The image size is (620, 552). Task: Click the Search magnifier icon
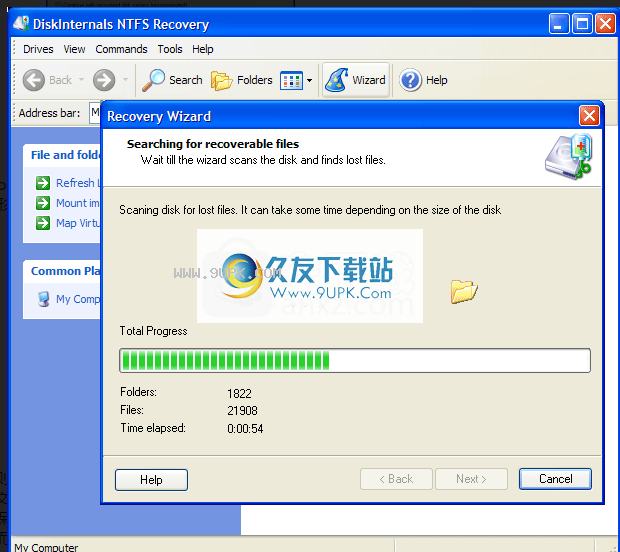[x=153, y=80]
